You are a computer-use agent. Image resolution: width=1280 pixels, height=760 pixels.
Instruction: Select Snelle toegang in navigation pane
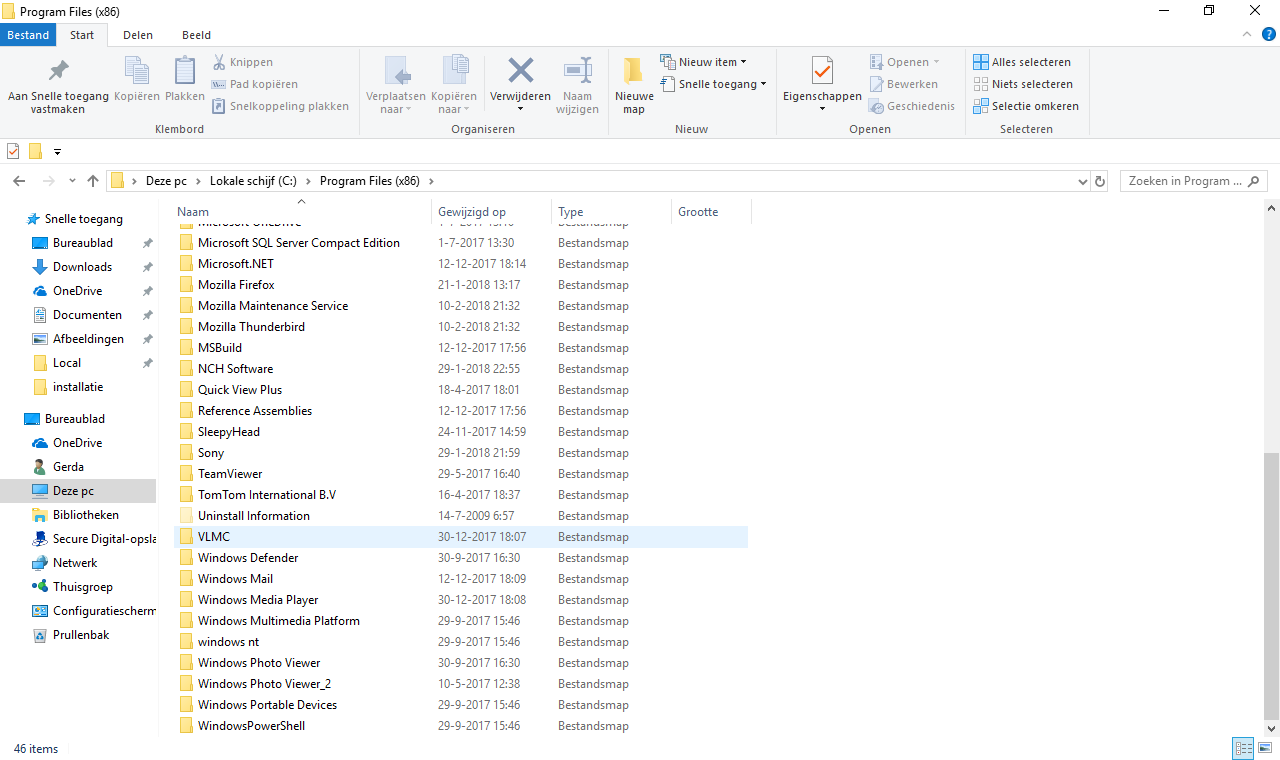(x=84, y=219)
